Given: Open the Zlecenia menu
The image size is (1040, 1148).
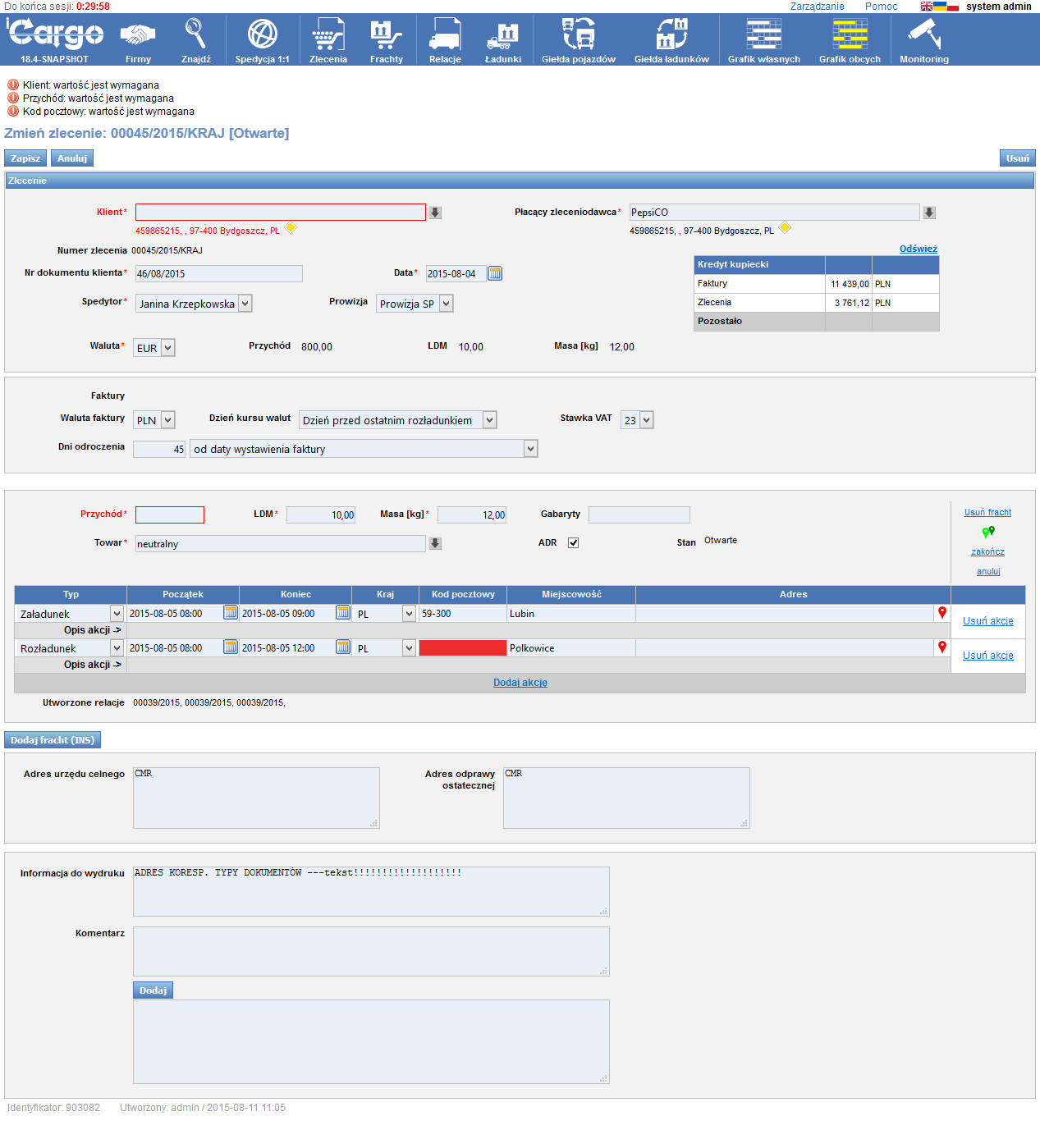Looking at the screenshot, I should 328,39.
